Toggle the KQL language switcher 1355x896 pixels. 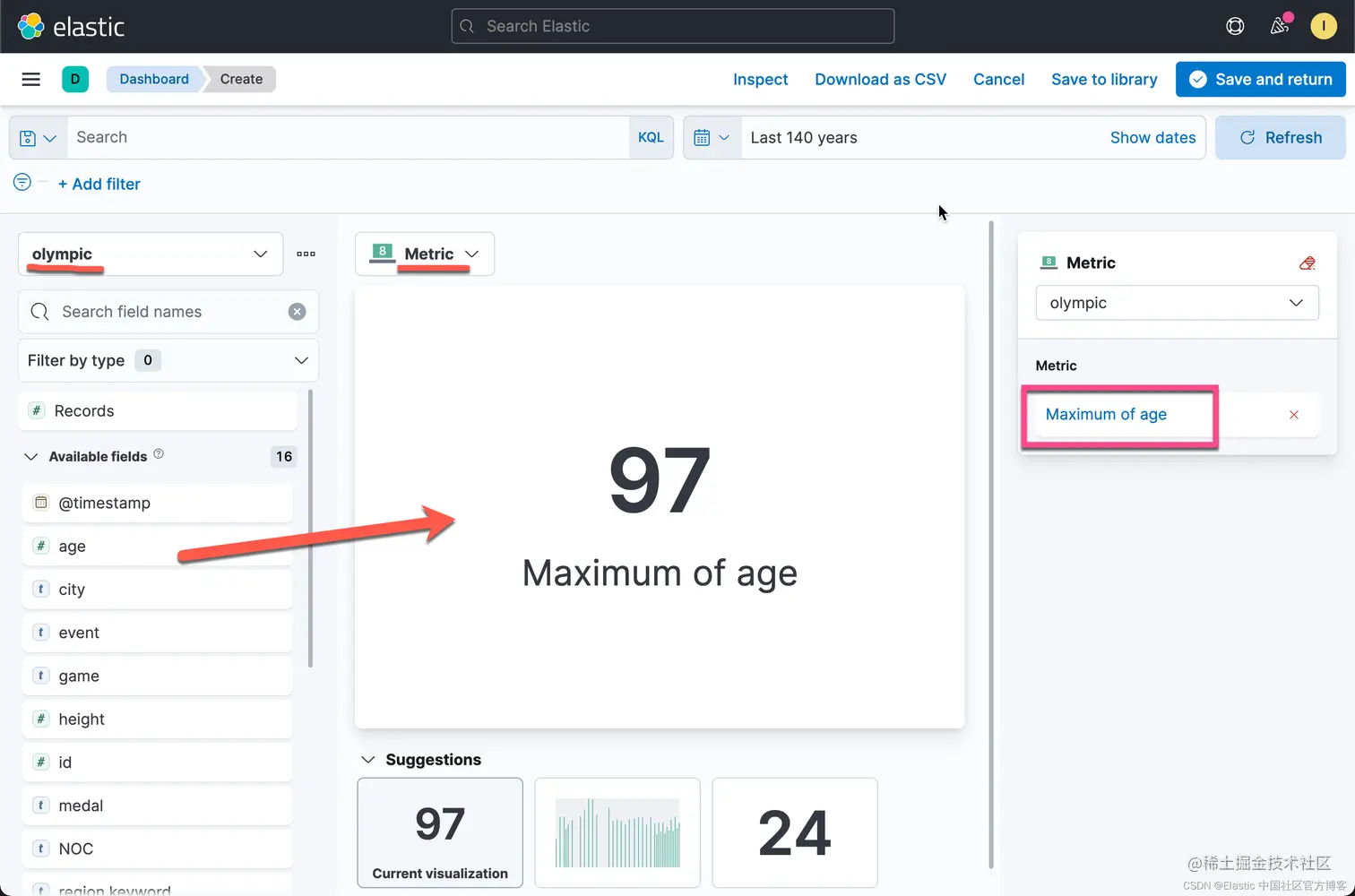click(651, 138)
